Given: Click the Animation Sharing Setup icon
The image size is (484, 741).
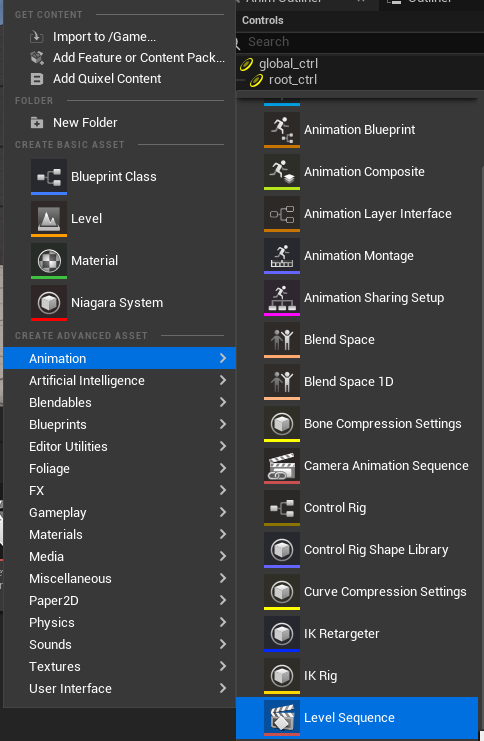Looking at the screenshot, I should tap(282, 298).
